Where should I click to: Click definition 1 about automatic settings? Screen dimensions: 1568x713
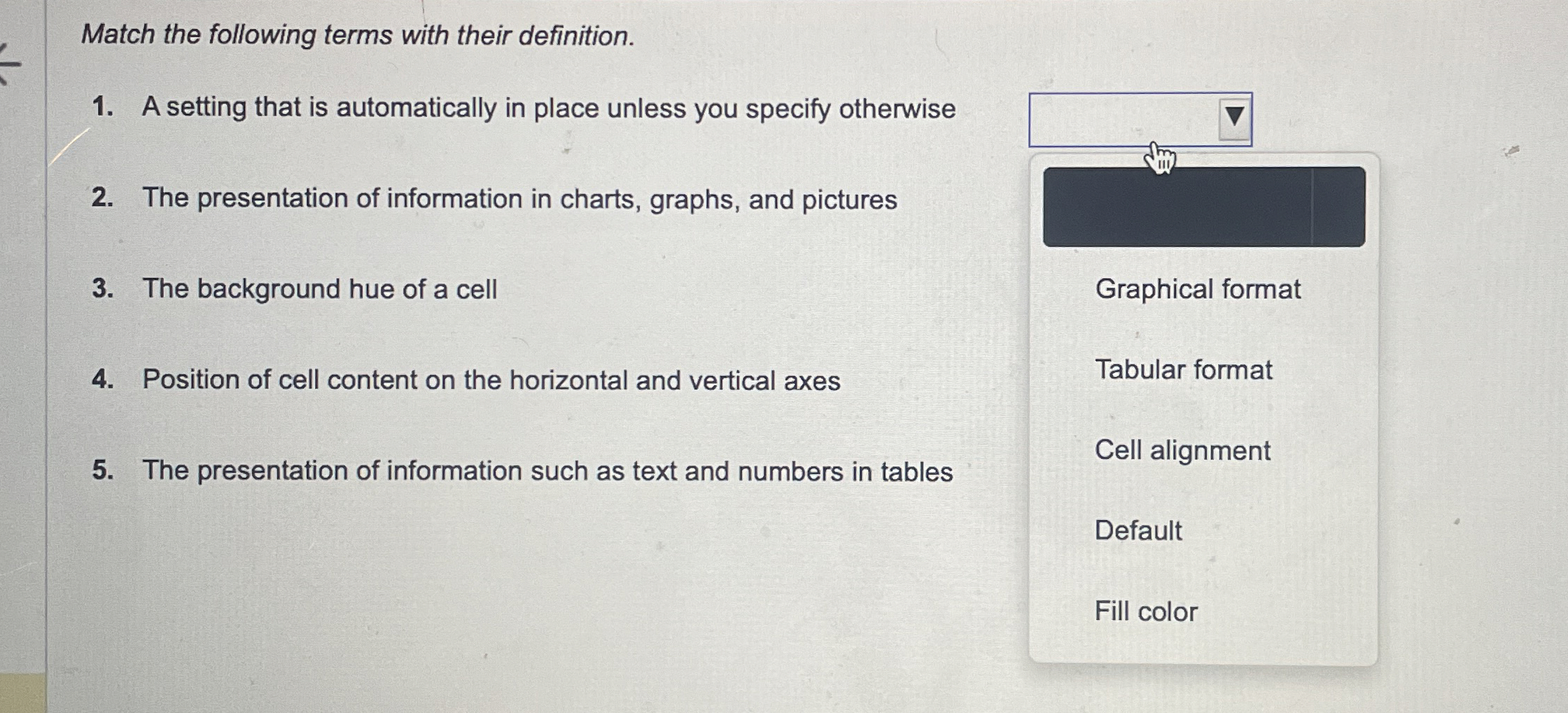pos(546,107)
